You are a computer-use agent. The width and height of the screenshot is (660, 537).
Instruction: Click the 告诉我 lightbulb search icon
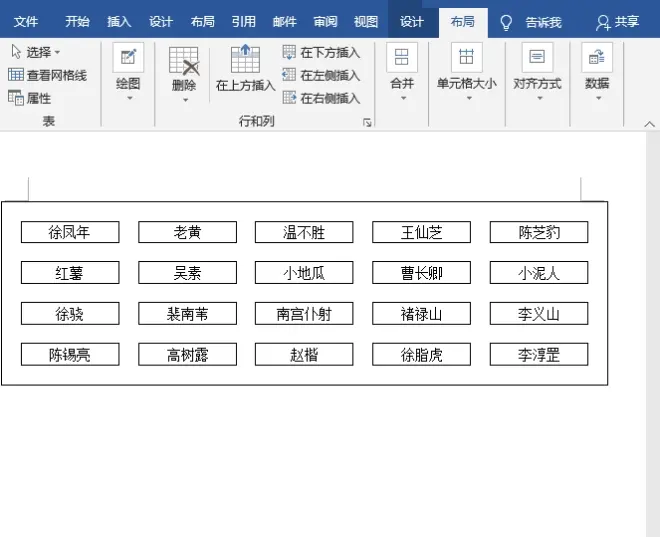point(506,22)
